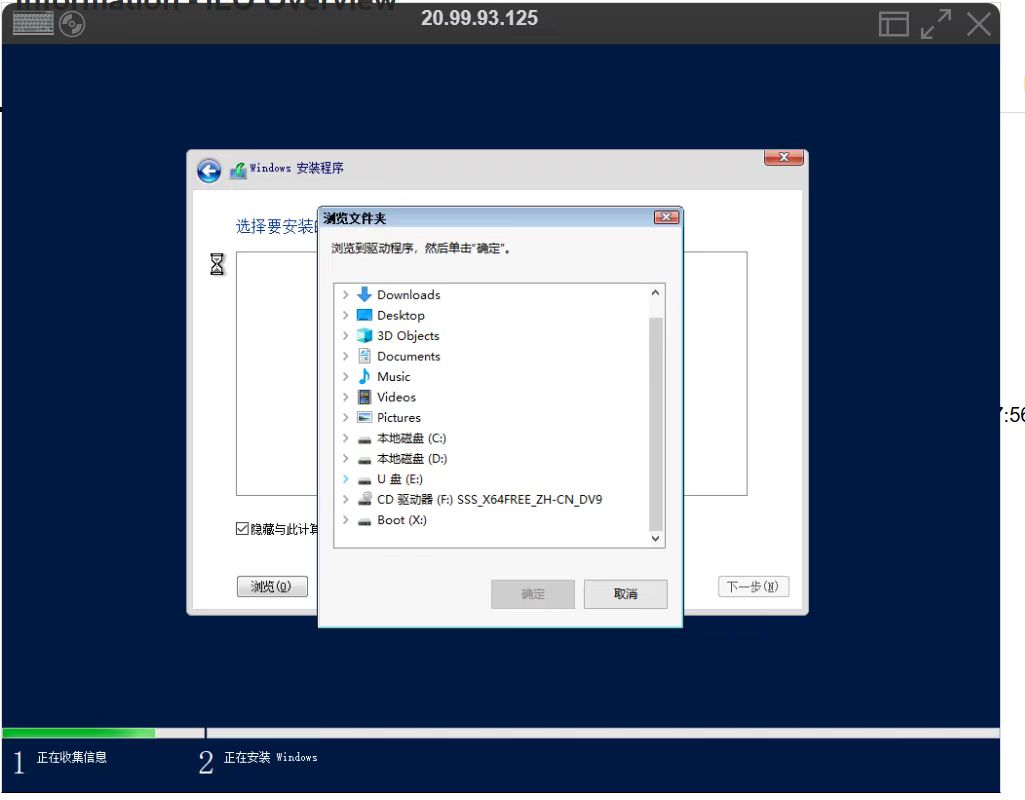
Task: Expand the Documents tree node
Action: coord(346,356)
